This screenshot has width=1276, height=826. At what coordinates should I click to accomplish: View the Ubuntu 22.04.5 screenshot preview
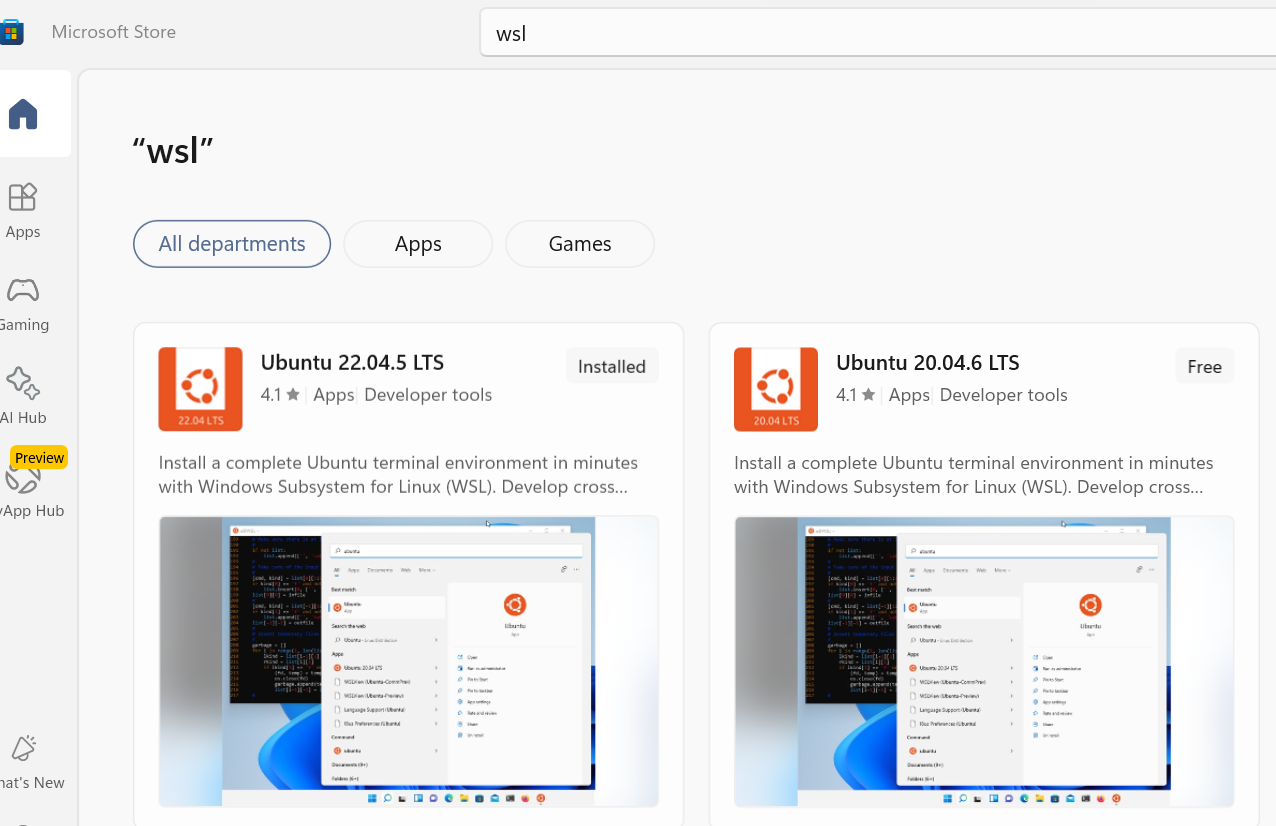point(409,661)
